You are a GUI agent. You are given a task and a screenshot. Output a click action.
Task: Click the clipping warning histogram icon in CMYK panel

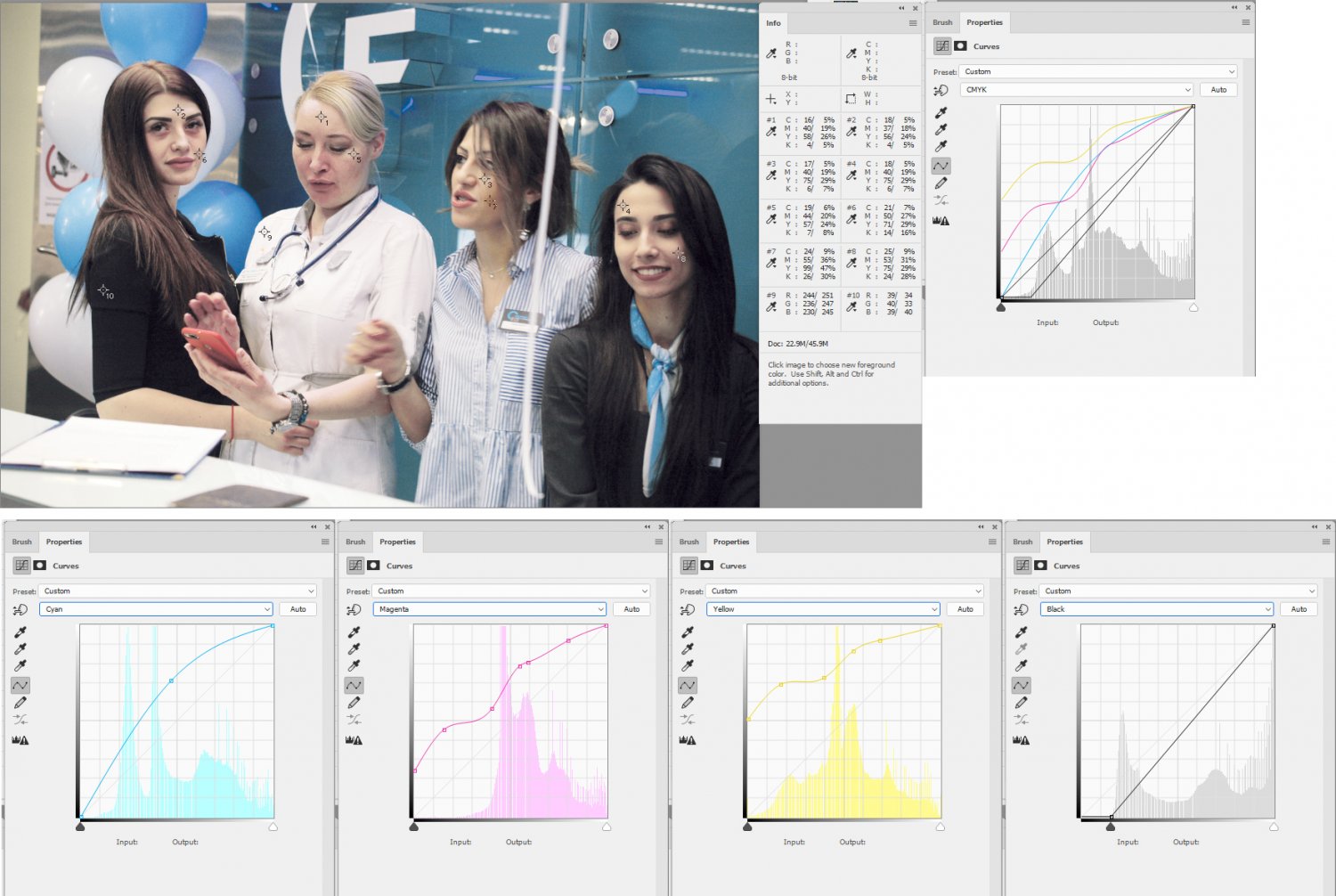coord(941,220)
